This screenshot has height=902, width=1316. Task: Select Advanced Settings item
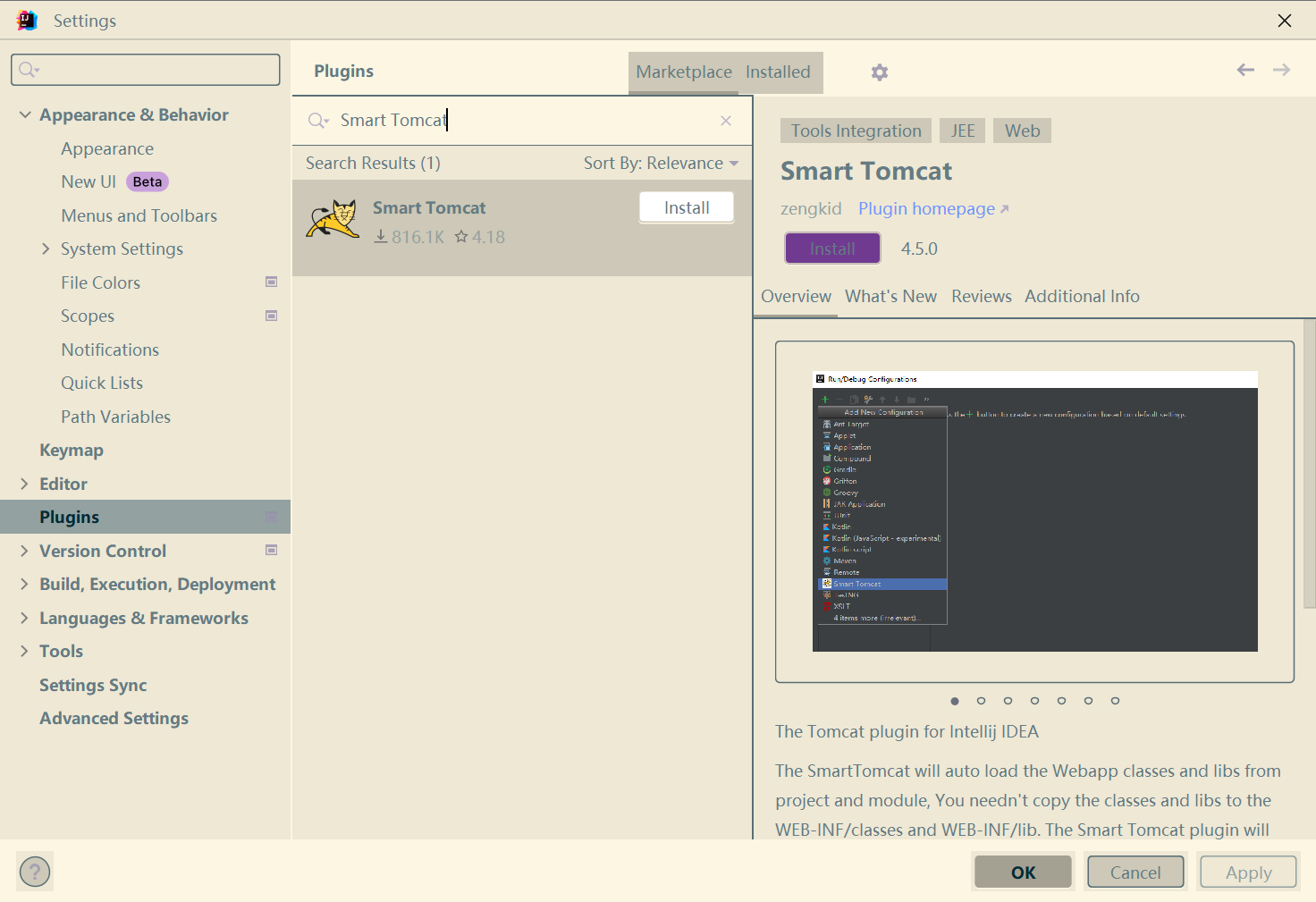coord(114,718)
